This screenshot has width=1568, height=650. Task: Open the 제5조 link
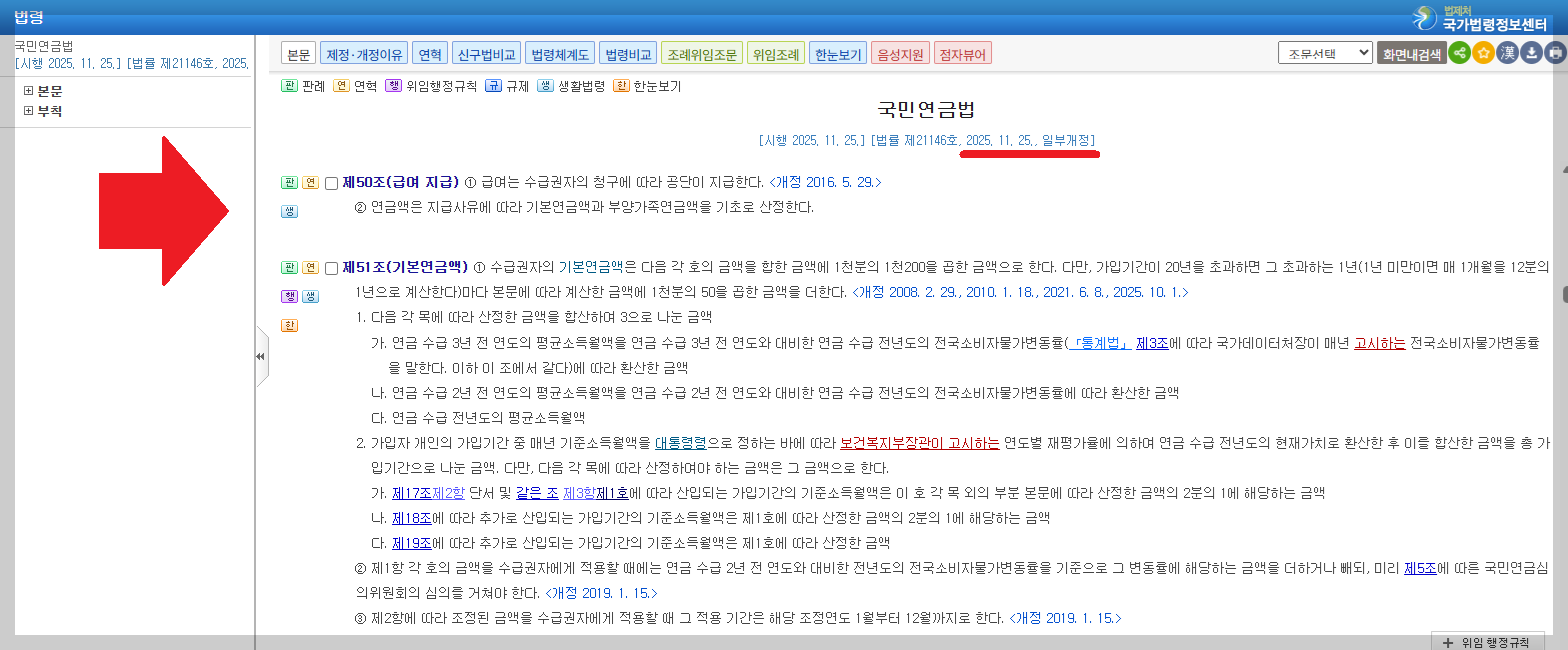1420,568
